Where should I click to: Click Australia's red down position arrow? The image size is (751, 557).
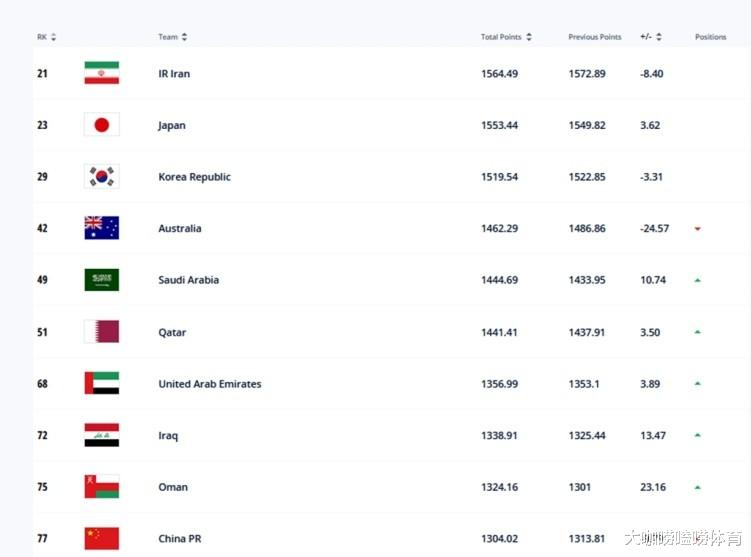coord(698,229)
